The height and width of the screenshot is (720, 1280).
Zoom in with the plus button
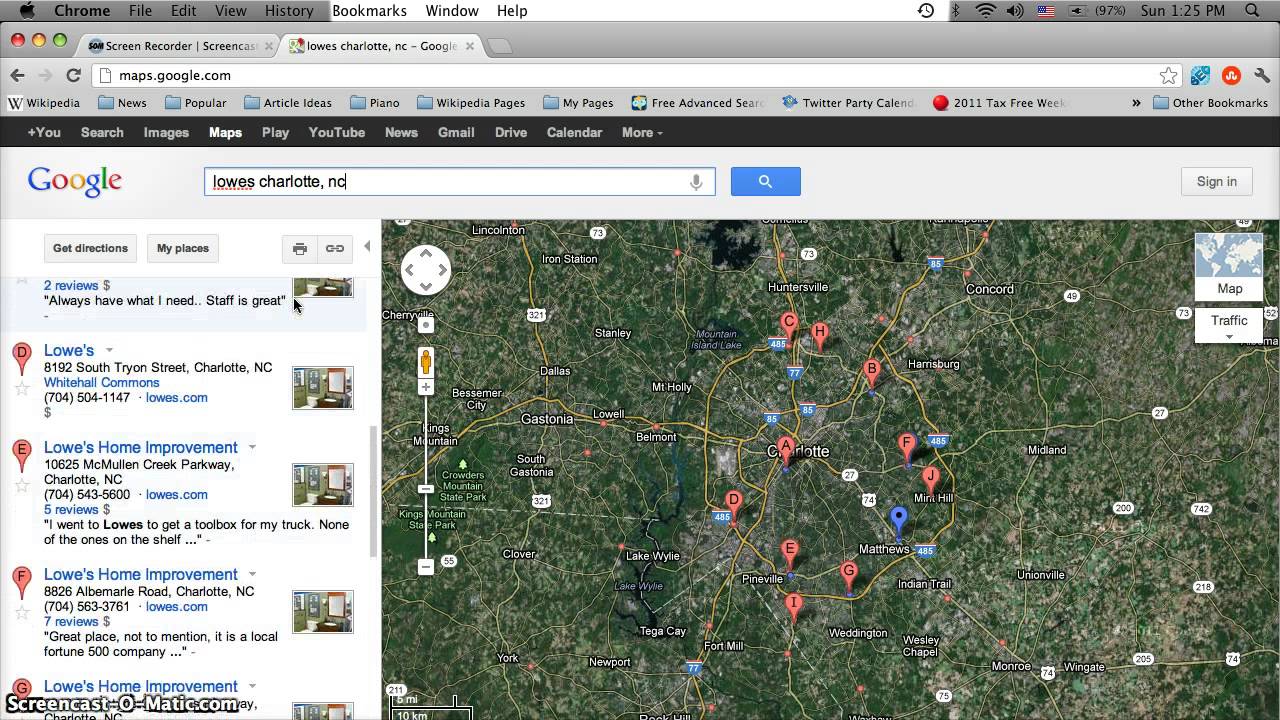click(x=426, y=387)
